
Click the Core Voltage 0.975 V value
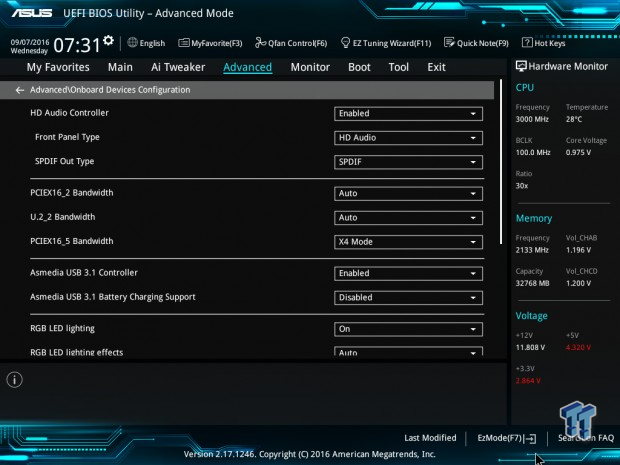point(578,152)
